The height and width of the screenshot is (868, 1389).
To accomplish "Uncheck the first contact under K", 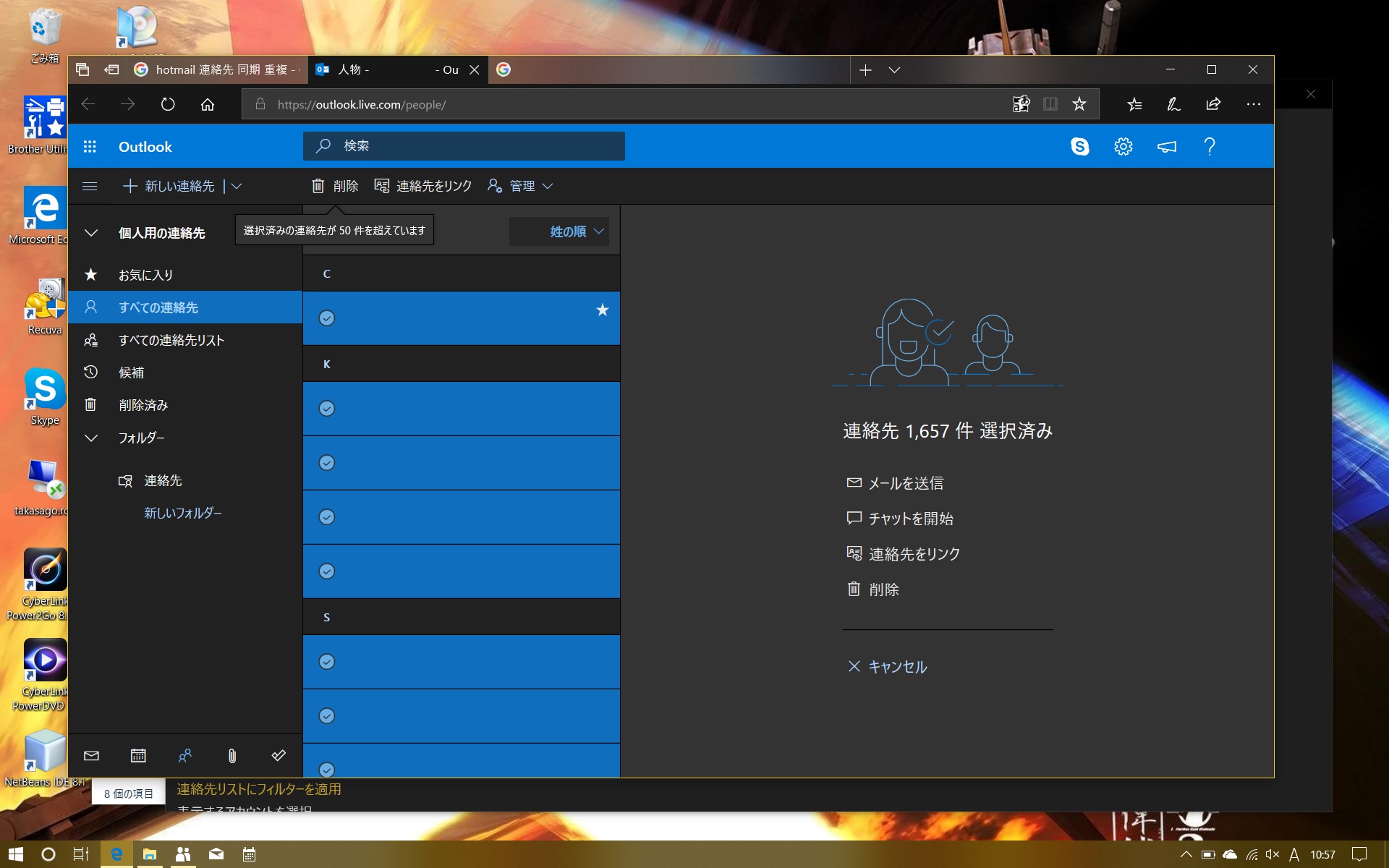I will (x=327, y=409).
